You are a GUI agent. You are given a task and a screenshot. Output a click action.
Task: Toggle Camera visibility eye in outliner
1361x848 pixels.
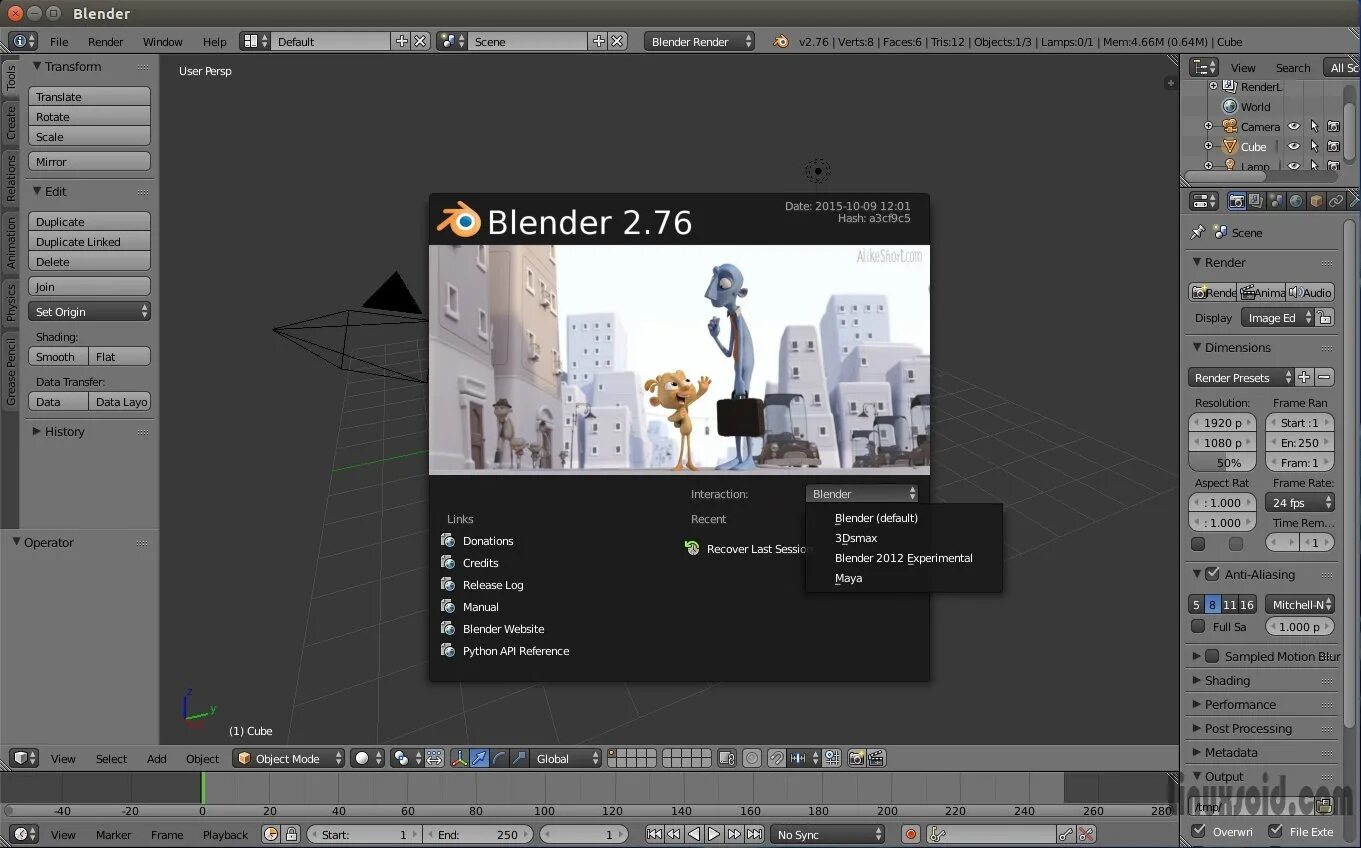pyautogui.click(x=1293, y=126)
